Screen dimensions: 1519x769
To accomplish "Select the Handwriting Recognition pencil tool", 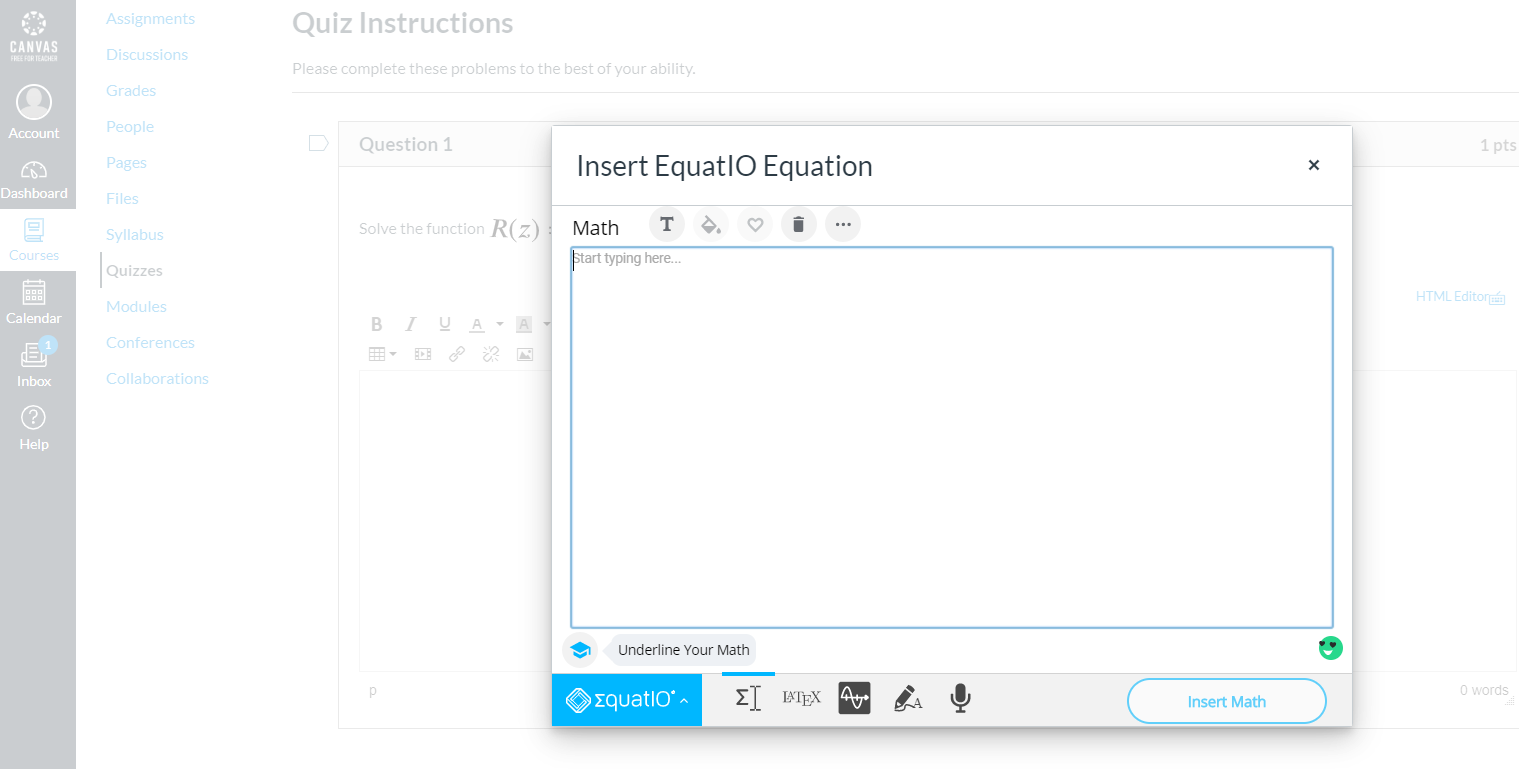I will coord(907,698).
